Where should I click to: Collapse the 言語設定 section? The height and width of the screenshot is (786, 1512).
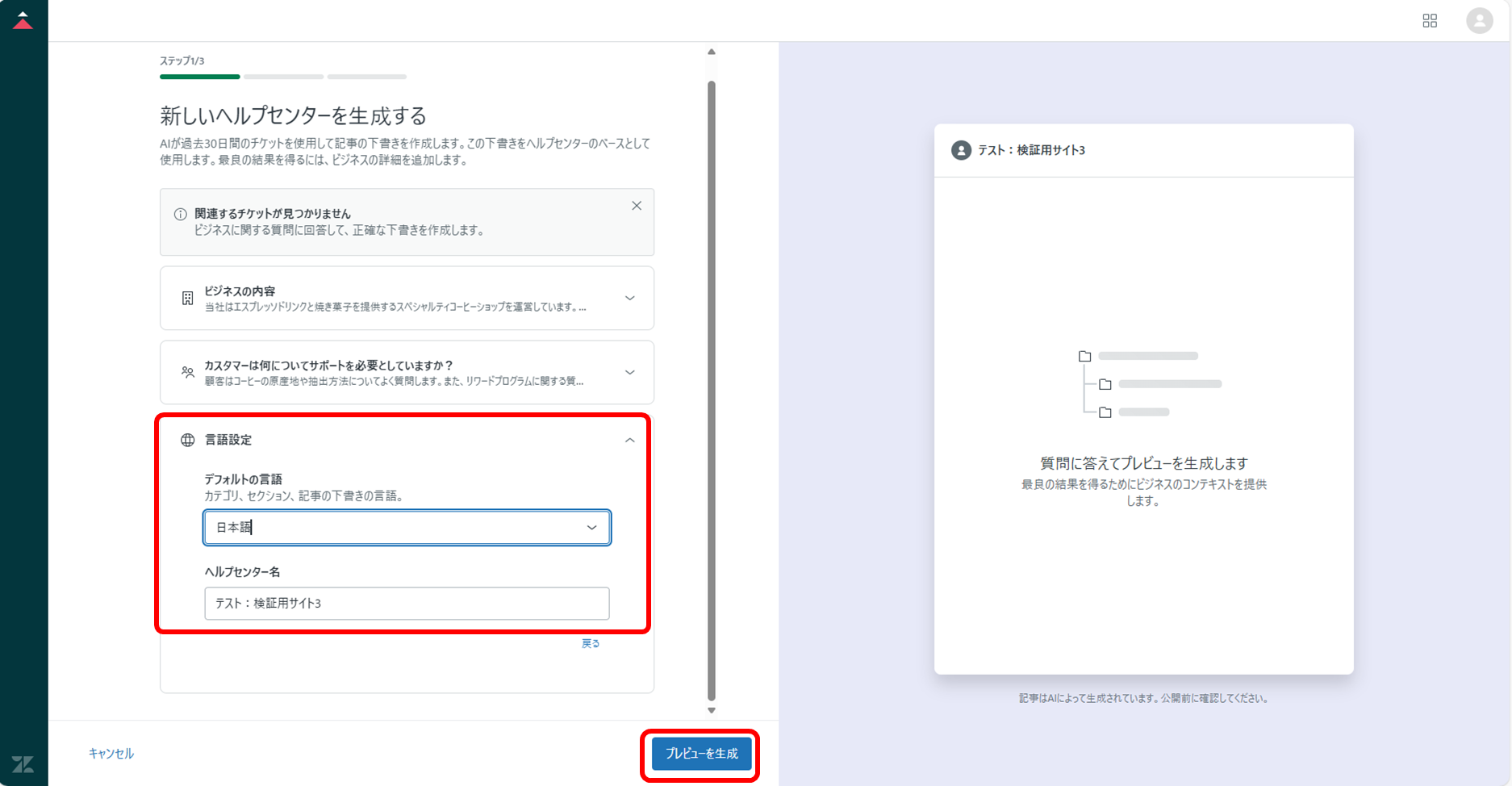click(629, 440)
